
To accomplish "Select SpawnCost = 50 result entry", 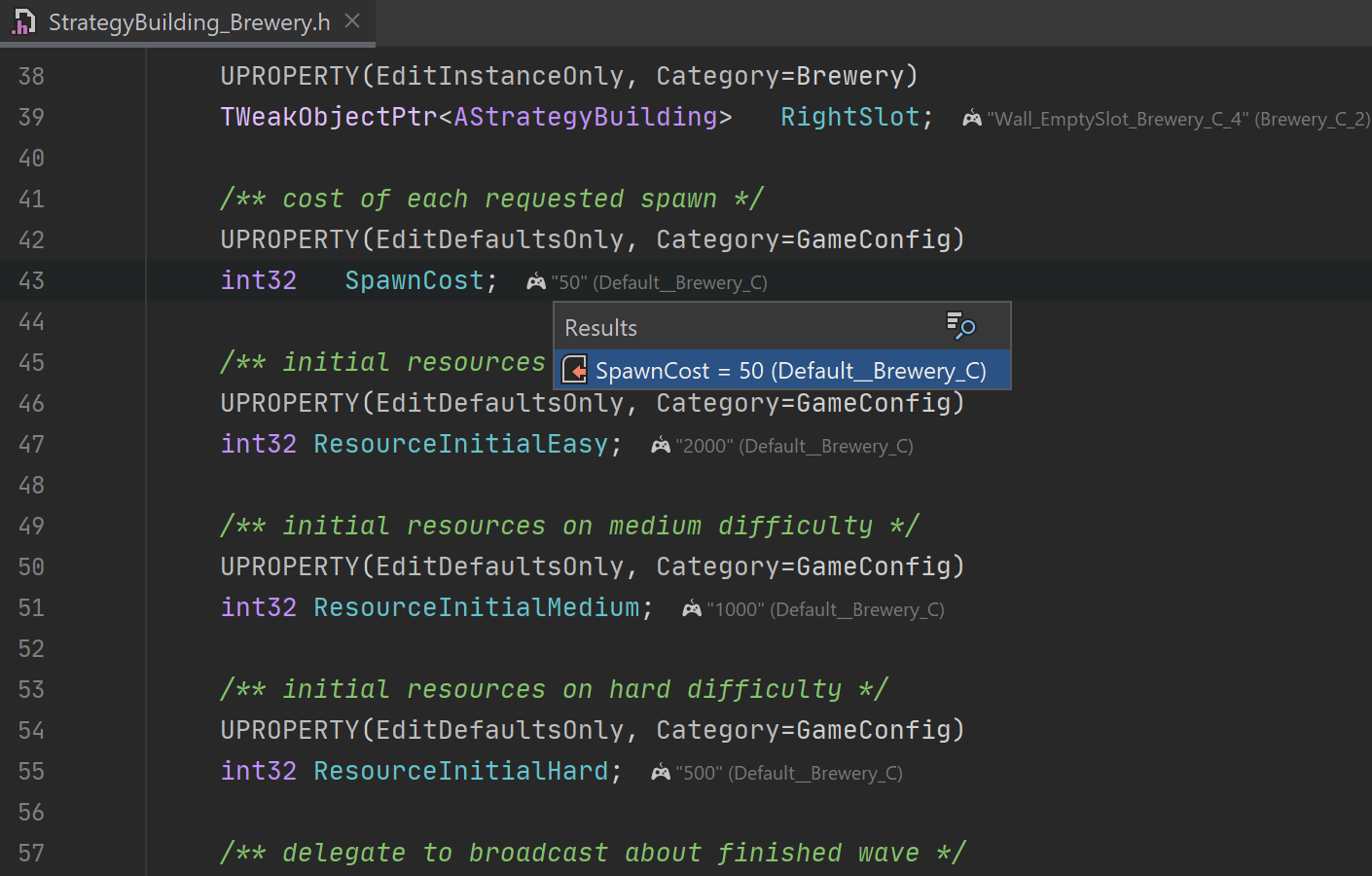I will [782, 371].
